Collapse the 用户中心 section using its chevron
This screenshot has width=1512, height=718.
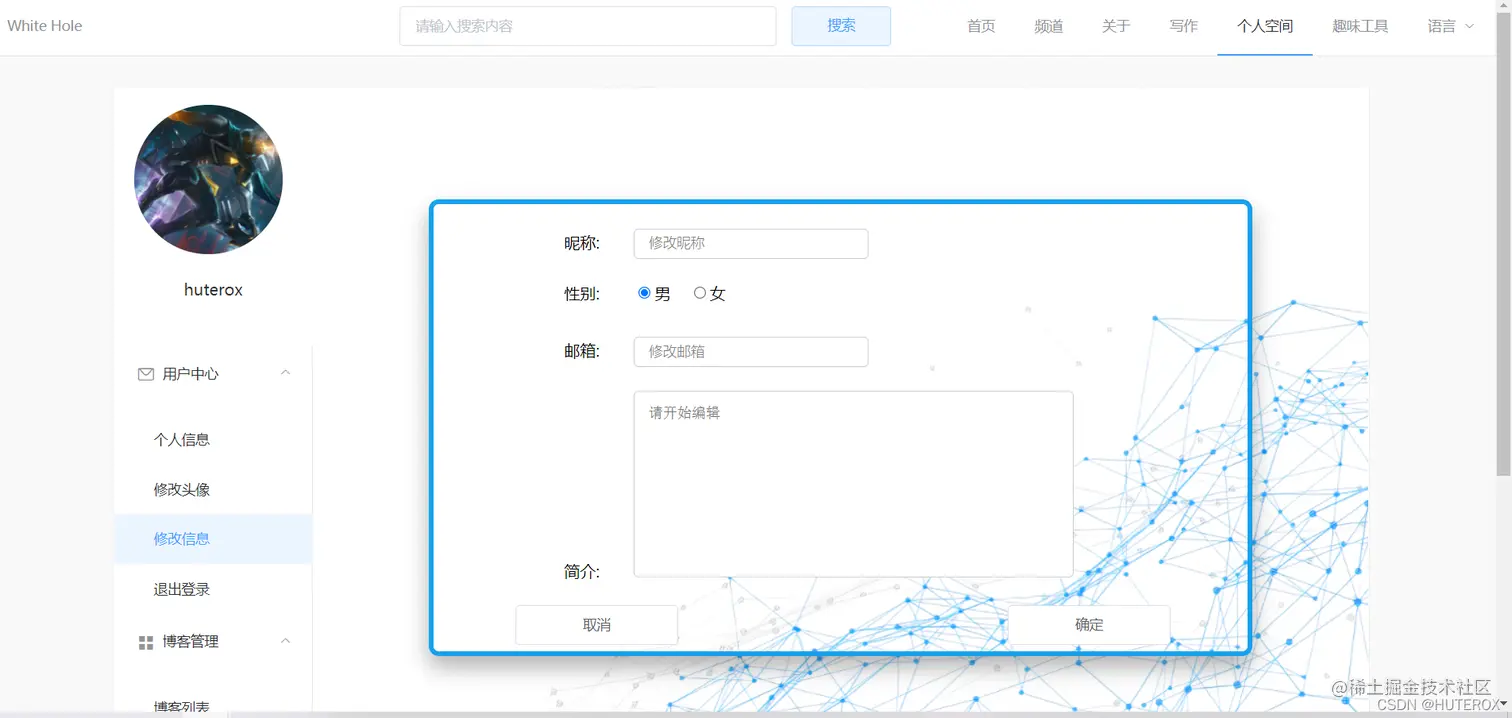point(286,371)
